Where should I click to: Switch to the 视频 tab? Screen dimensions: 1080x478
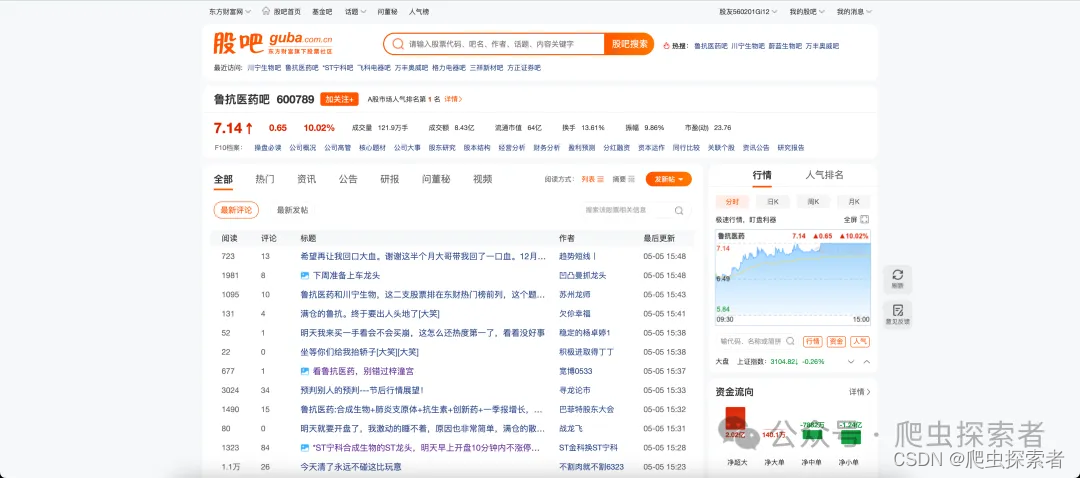[483, 179]
